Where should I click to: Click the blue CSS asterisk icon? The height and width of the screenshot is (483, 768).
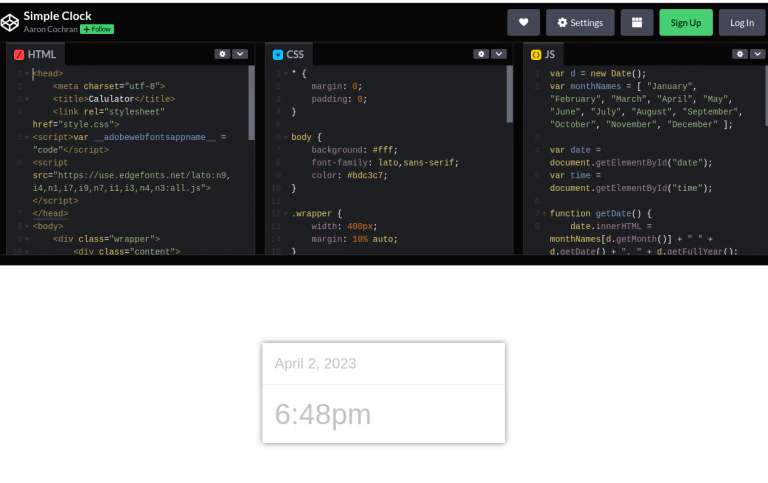pos(278,55)
